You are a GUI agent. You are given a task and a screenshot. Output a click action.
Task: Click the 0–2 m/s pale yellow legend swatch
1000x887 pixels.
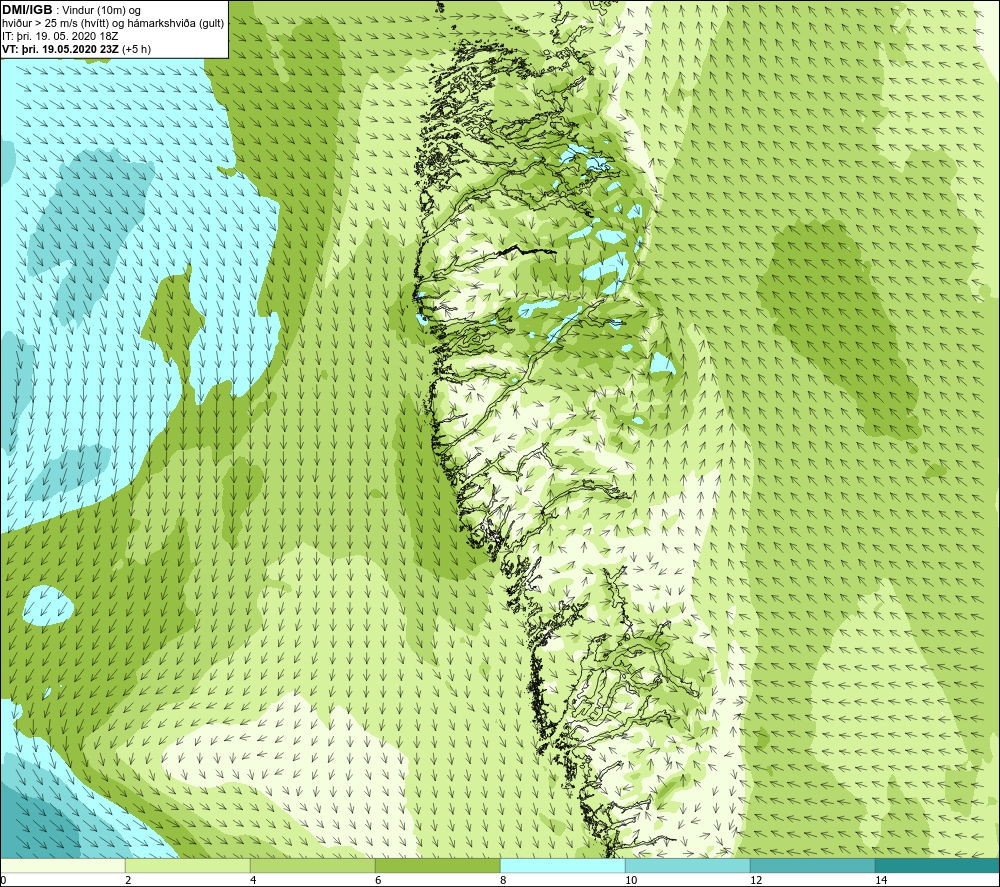click(x=62, y=865)
